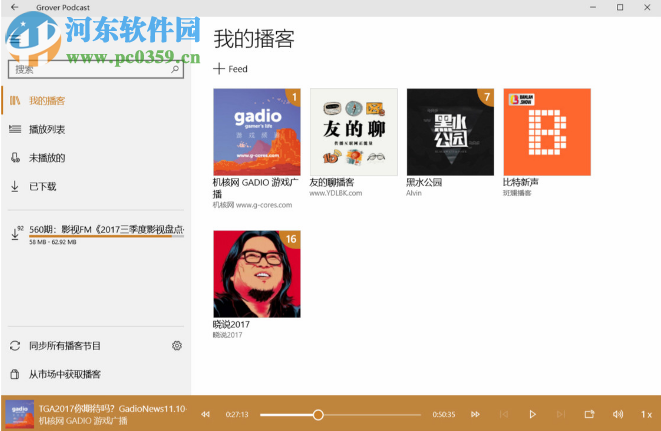The width and height of the screenshot is (661, 431).
Task: Click the sync circular arrows icon
Action: tap(15, 346)
